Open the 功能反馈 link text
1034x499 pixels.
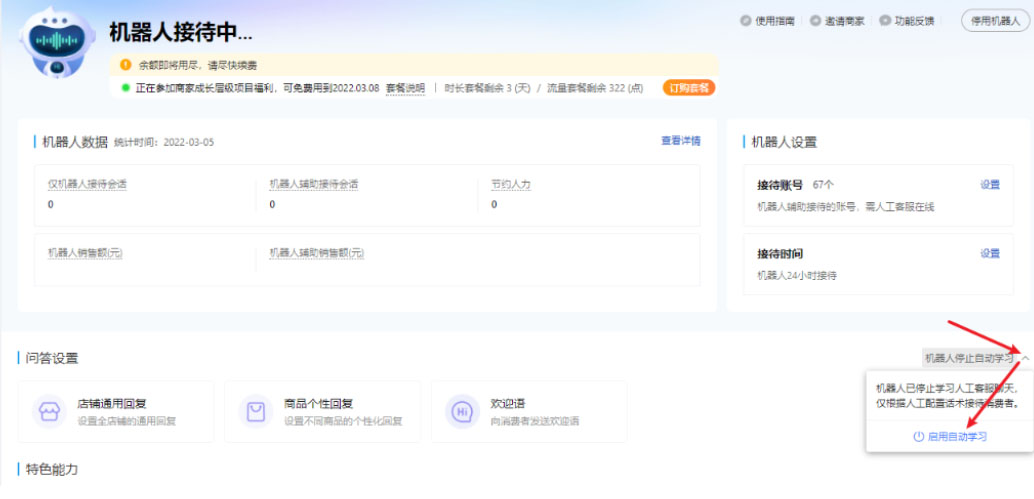915,20
